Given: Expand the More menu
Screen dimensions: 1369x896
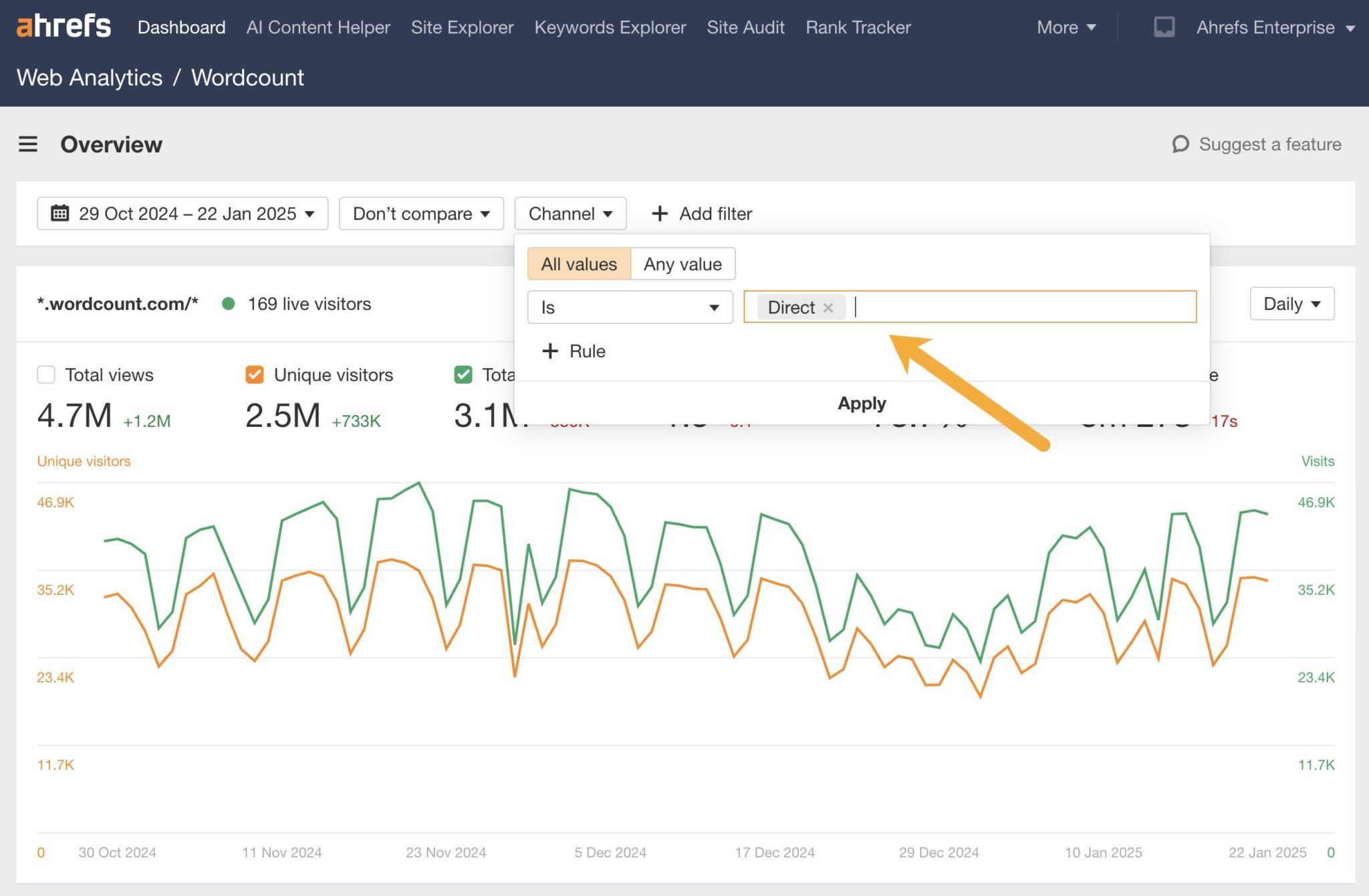Looking at the screenshot, I should click(1066, 27).
